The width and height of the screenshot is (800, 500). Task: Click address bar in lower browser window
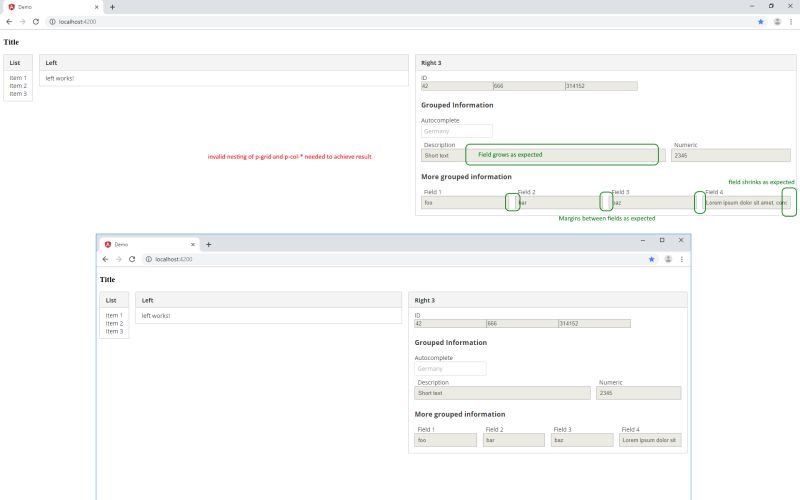coord(401,259)
